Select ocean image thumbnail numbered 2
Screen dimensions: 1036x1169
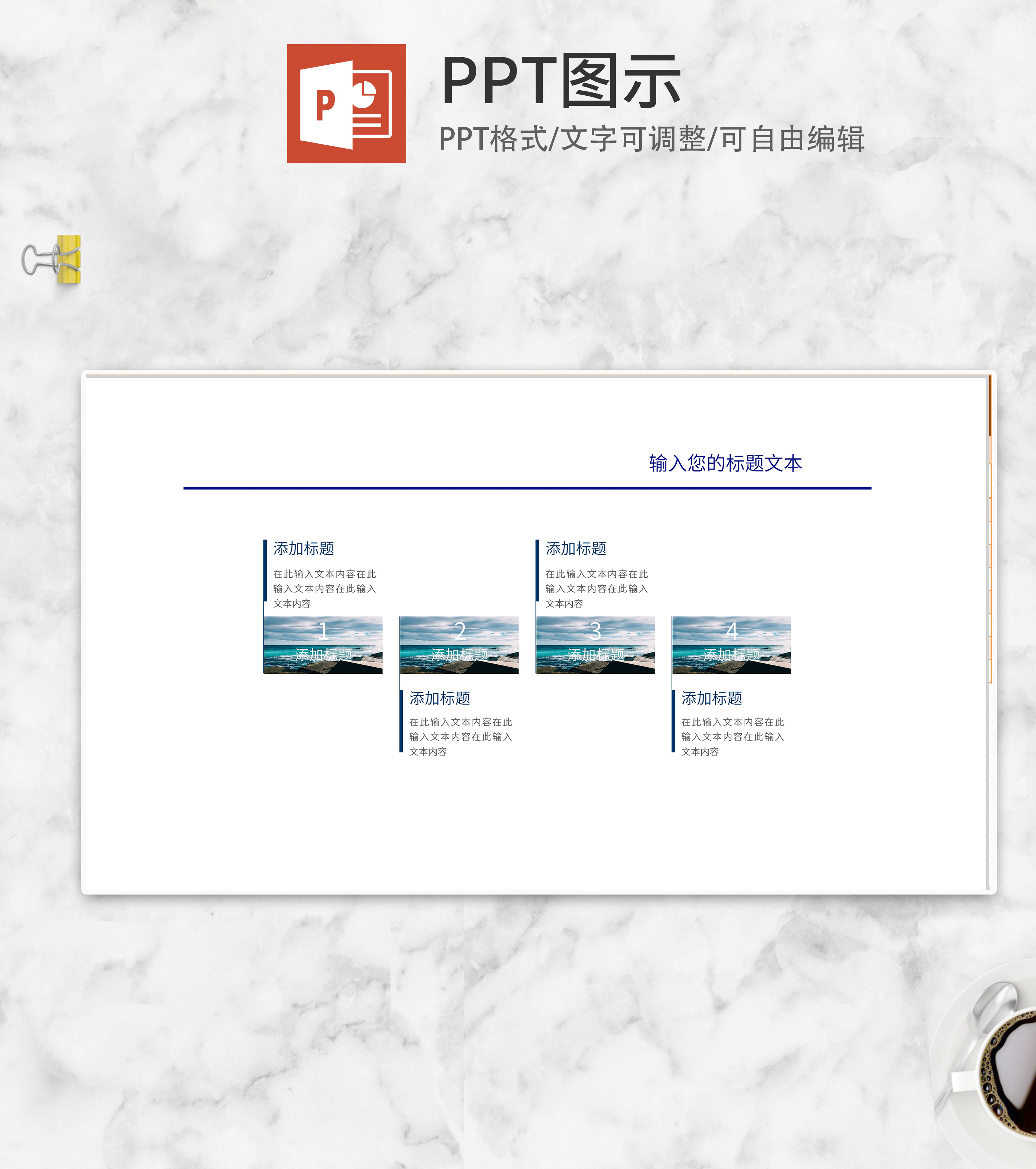click(x=459, y=645)
